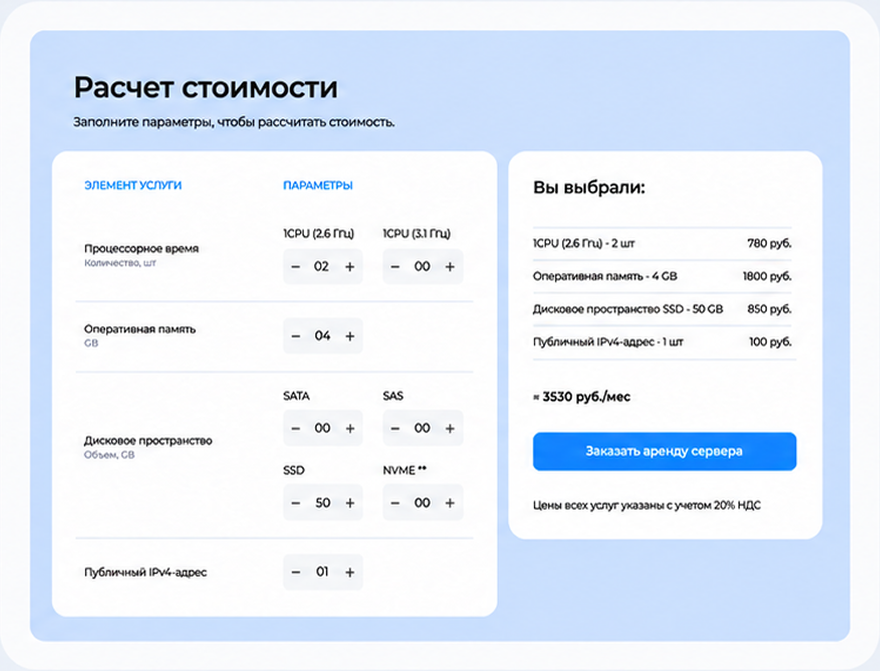Click the Цены всех услуг указаны note
The width and height of the screenshot is (880, 671).
tap(647, 505)
